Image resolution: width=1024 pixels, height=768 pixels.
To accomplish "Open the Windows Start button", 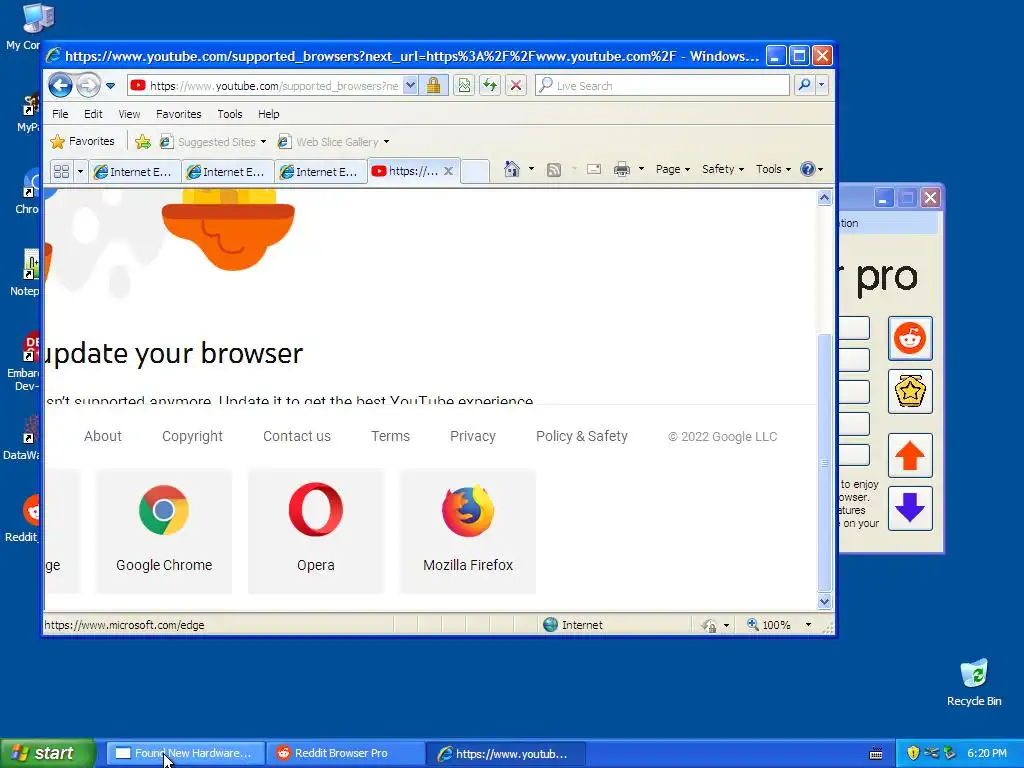I will pos(46,753).
